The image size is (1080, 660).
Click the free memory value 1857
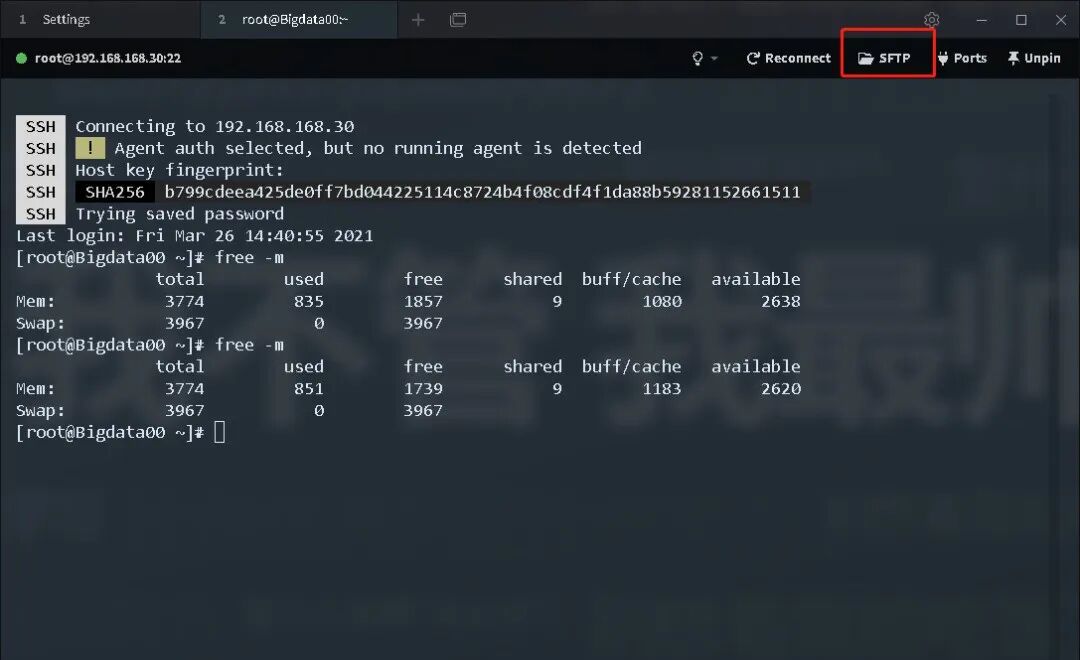click(423, 302)
